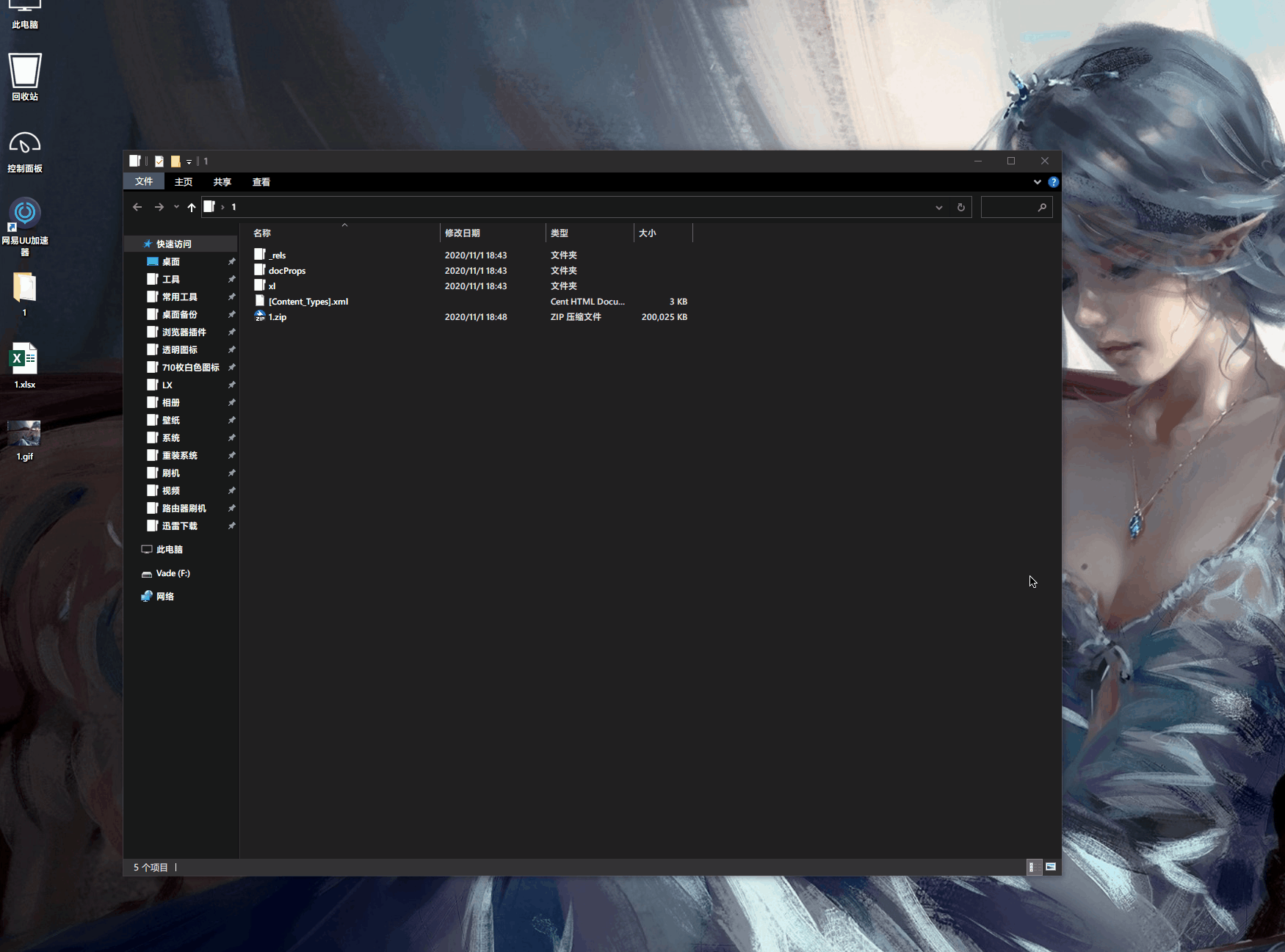This screenshot has height=952, width=1285.
Task: Open 迅雷下载 in quick access
Action: (x=179, y=526)
